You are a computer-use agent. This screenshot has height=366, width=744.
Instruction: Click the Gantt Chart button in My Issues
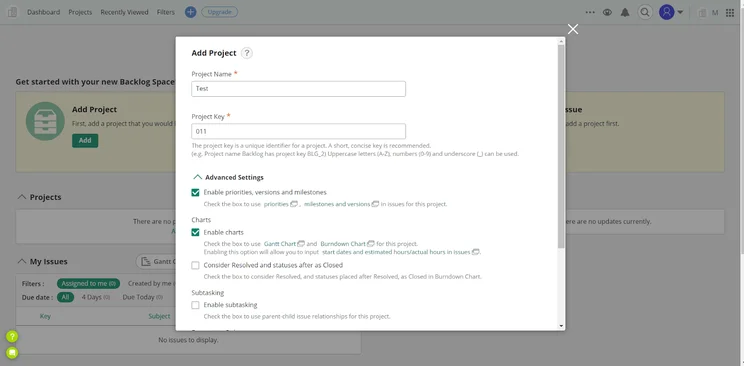157,262
